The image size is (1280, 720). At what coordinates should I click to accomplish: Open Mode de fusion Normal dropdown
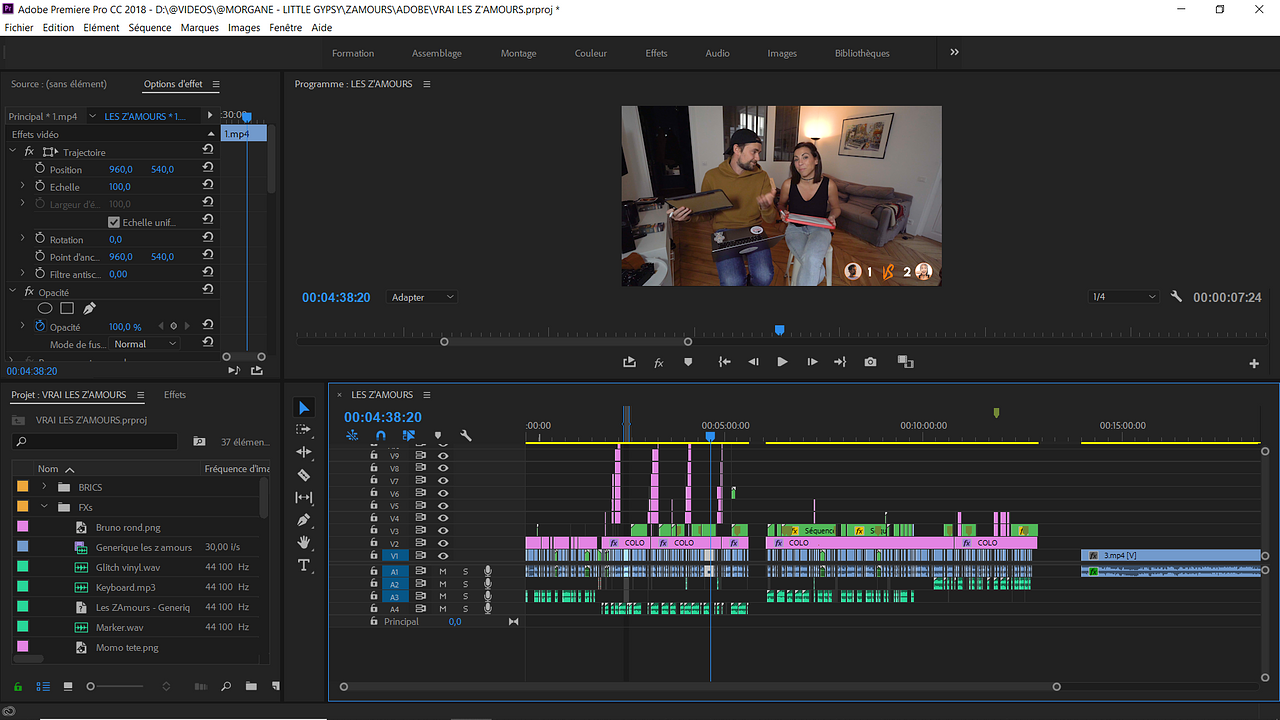pos(145,344)
